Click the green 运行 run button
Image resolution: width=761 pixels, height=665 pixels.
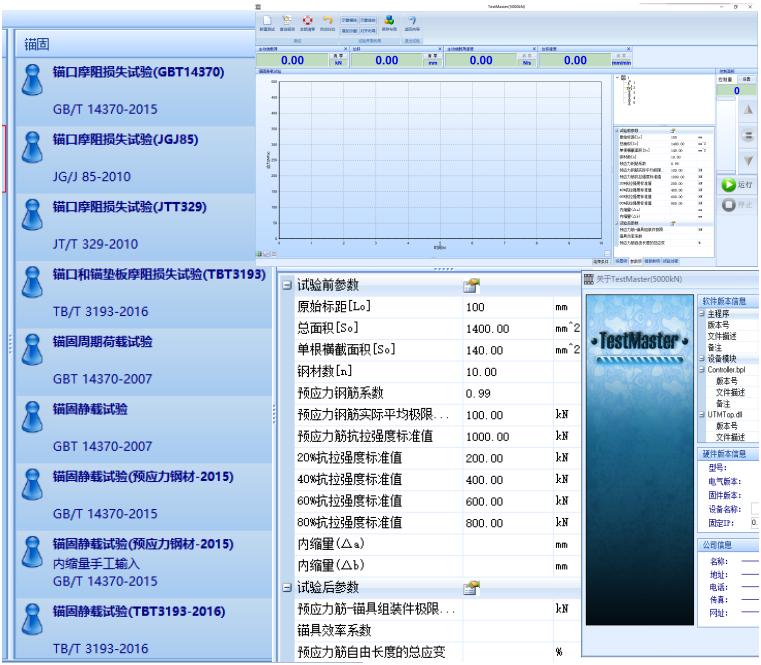tap(737, 185)
